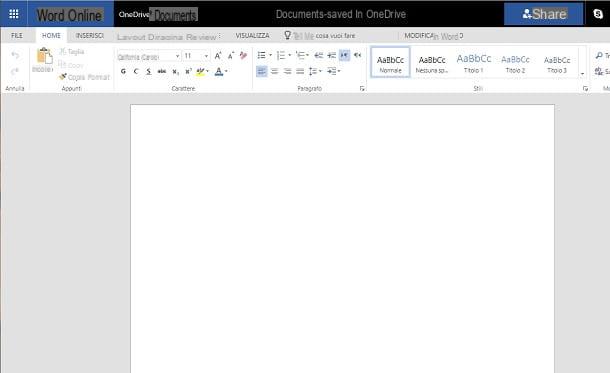Click the numbered list icon
This screenshot has height=373, width=610.
pyautogui.click(x=281, y=55)
